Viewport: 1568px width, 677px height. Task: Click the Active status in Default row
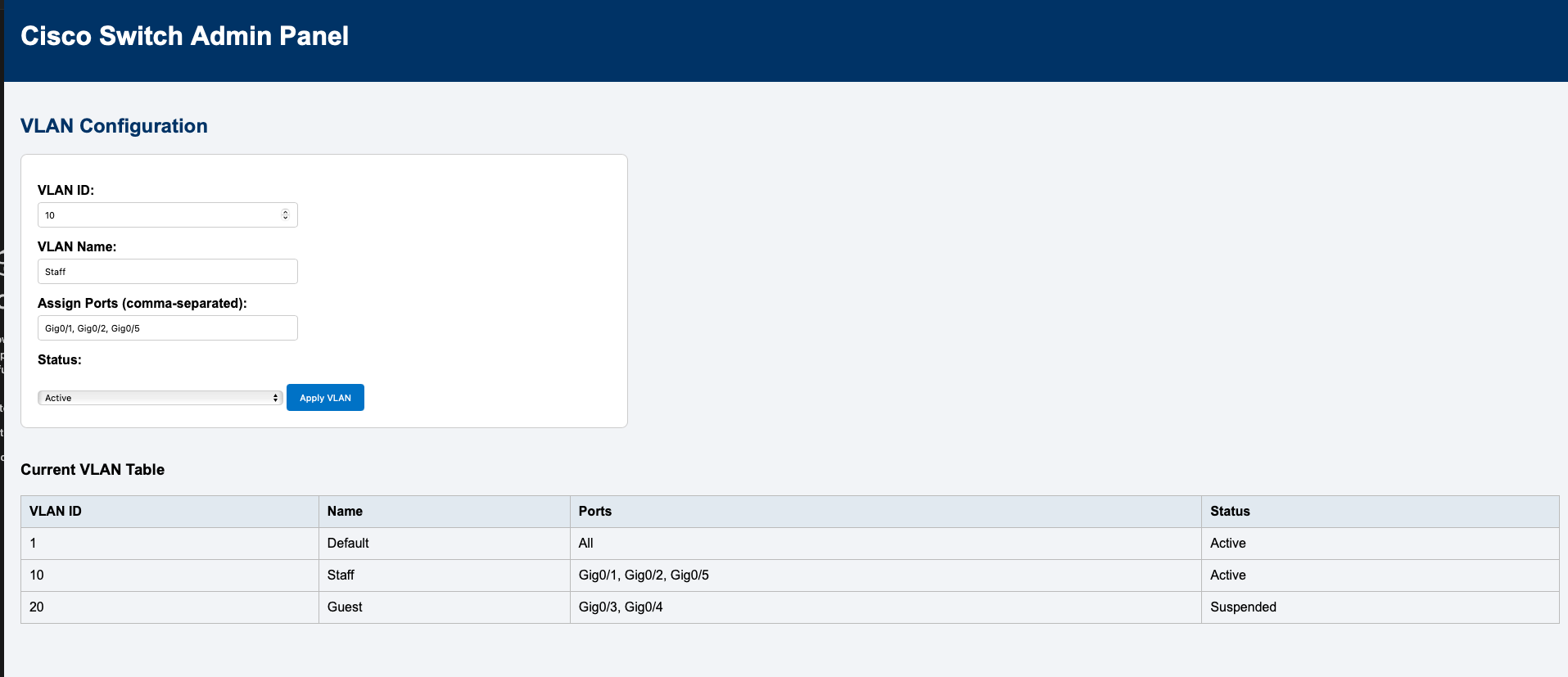pyautogui.click(x=1380, y=544)
